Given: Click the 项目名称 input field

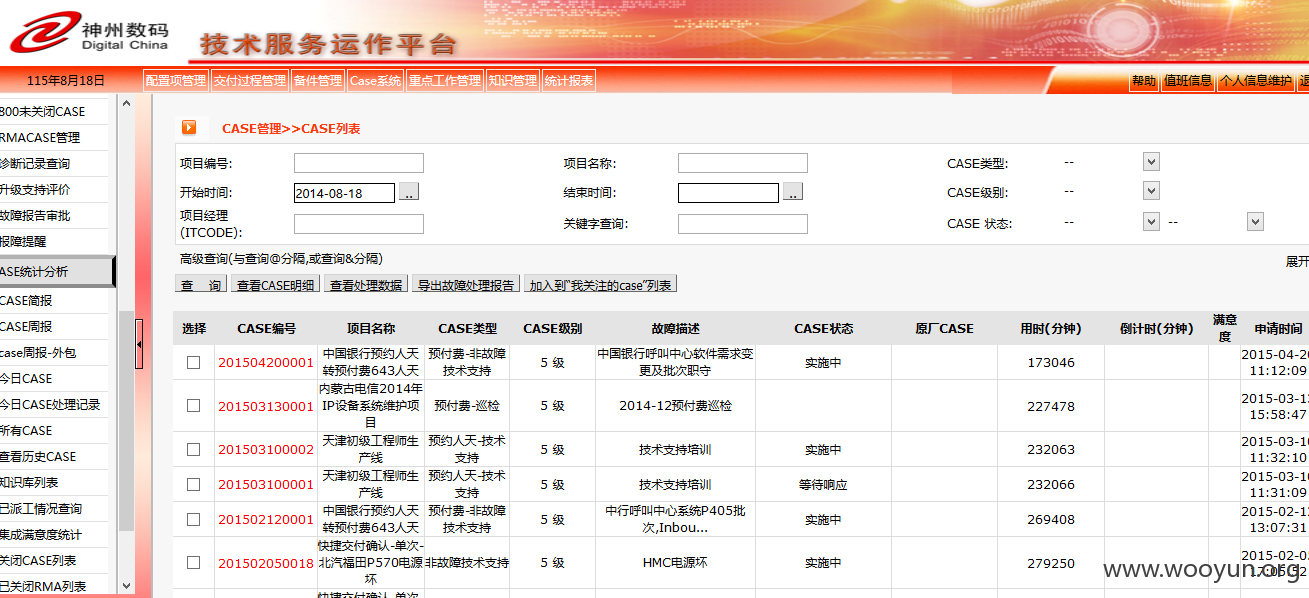Looking at the screenshot, I should coord(743,163).
